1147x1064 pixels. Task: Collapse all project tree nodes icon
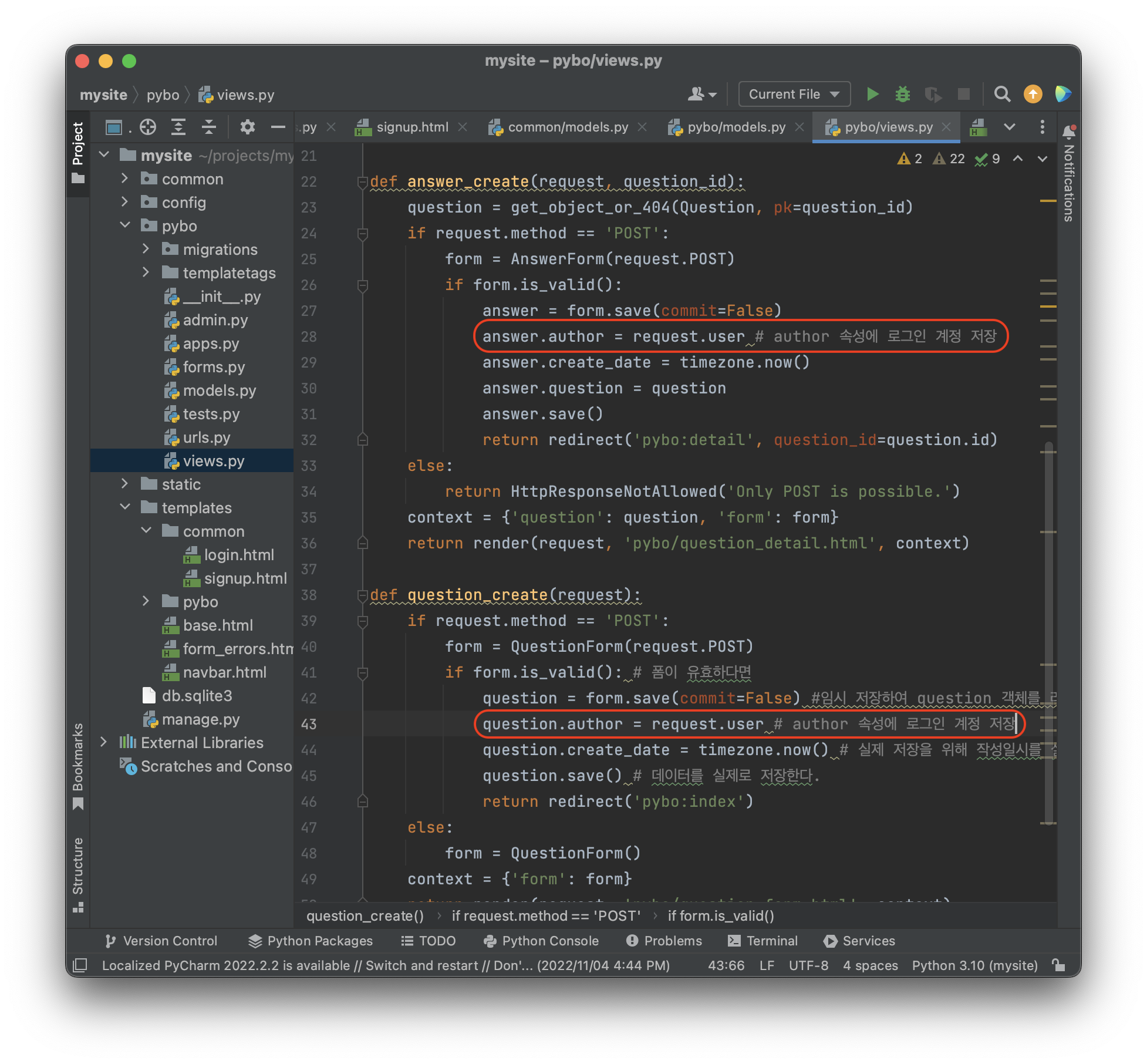tap(209, 127)
